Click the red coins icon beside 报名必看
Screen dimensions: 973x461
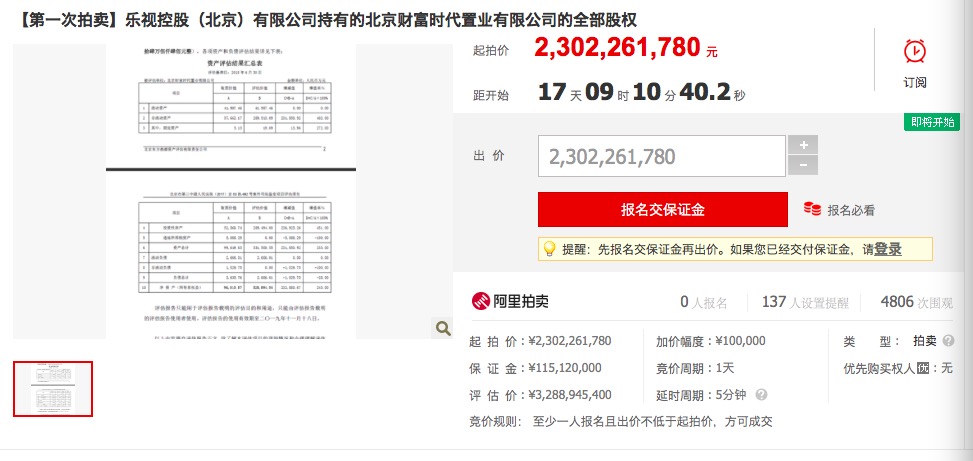(x=812, y=209)
